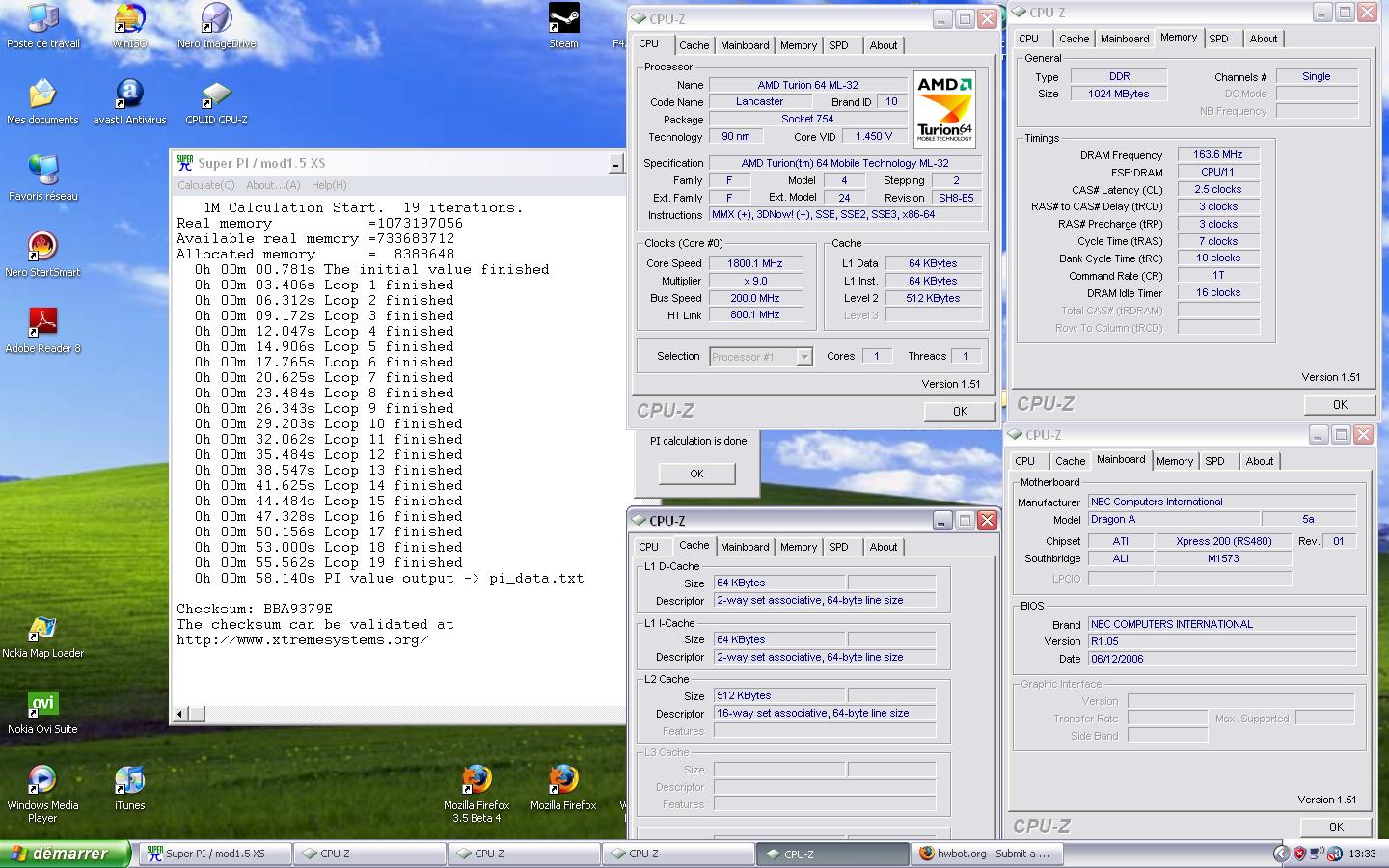Launch Windows Media Player desktop icon

(42, 794)
